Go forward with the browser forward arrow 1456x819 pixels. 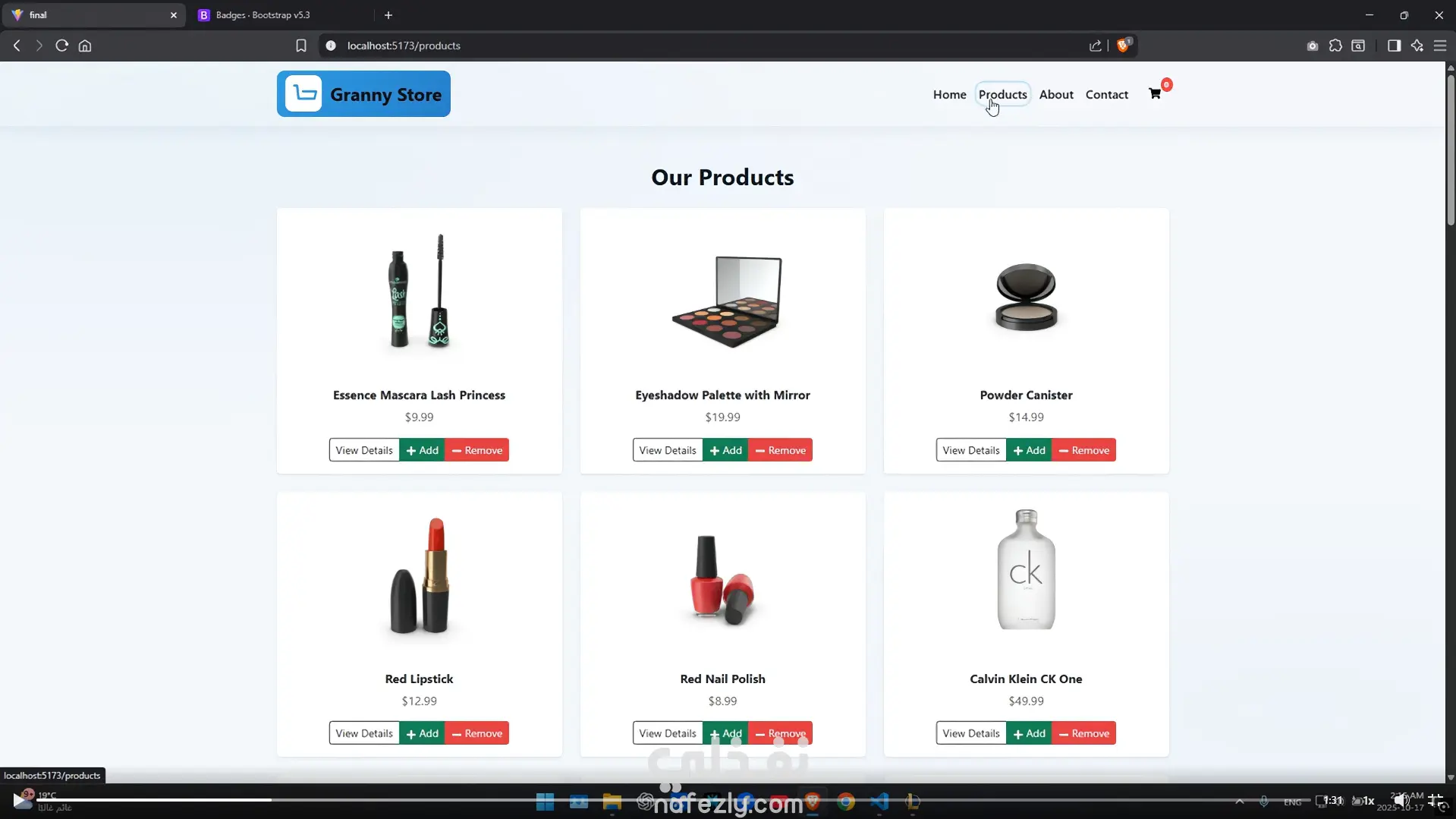(39, 46)
